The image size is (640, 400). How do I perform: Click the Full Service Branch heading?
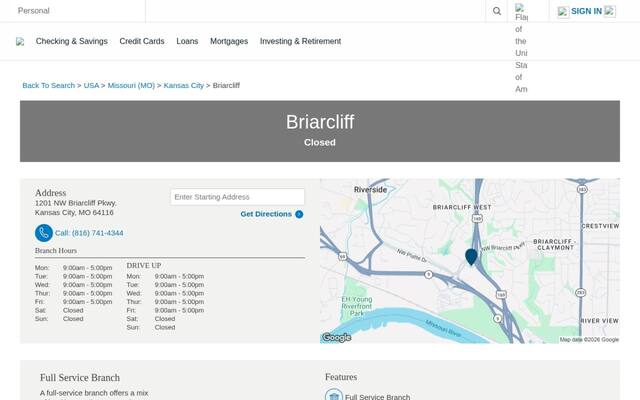[x=80, y=378]
